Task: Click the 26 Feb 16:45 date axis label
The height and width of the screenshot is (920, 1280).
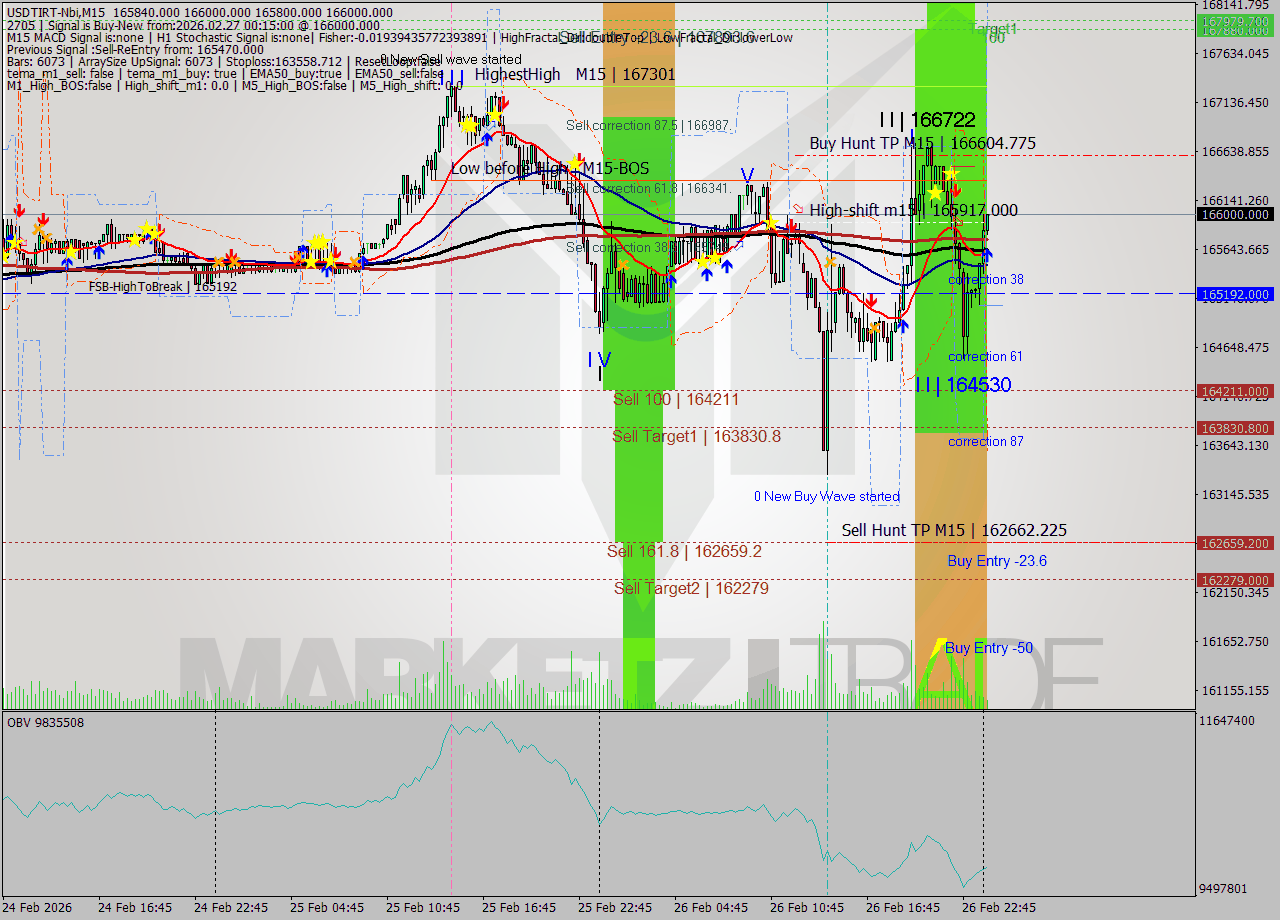Action: pyautogui.click(x=903, y=907)
